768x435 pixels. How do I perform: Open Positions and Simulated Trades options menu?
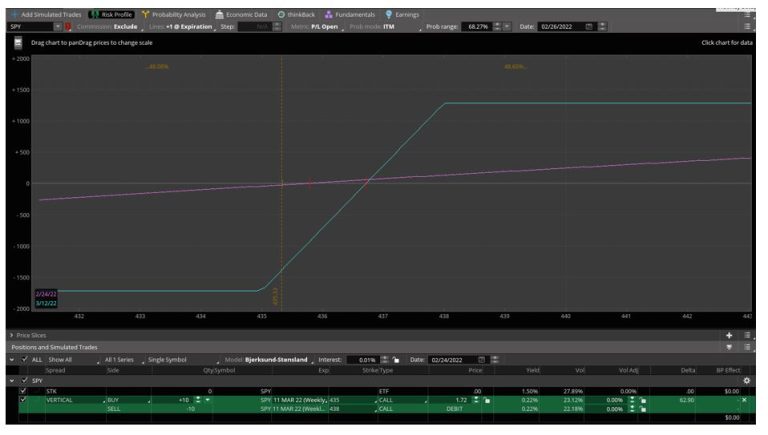pos(747,347)
